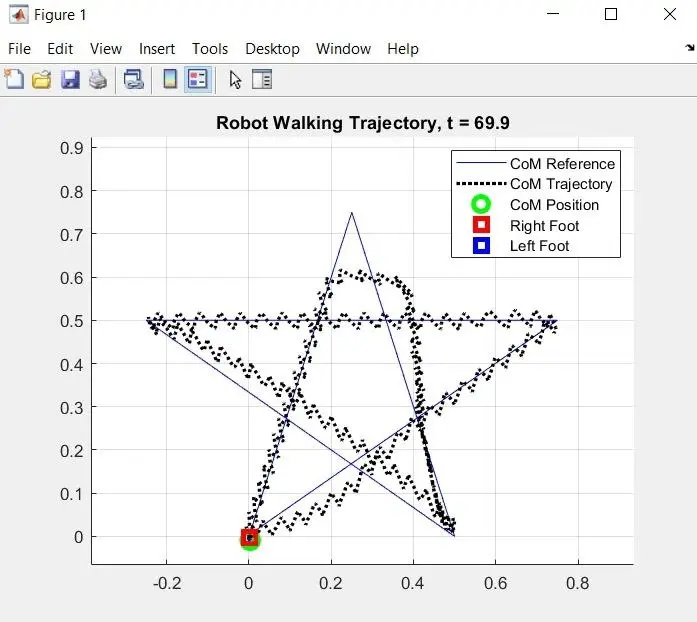This screenshot has height=622, width=697.
Task: Click the red square legend marker
Action: click(481, 225)
